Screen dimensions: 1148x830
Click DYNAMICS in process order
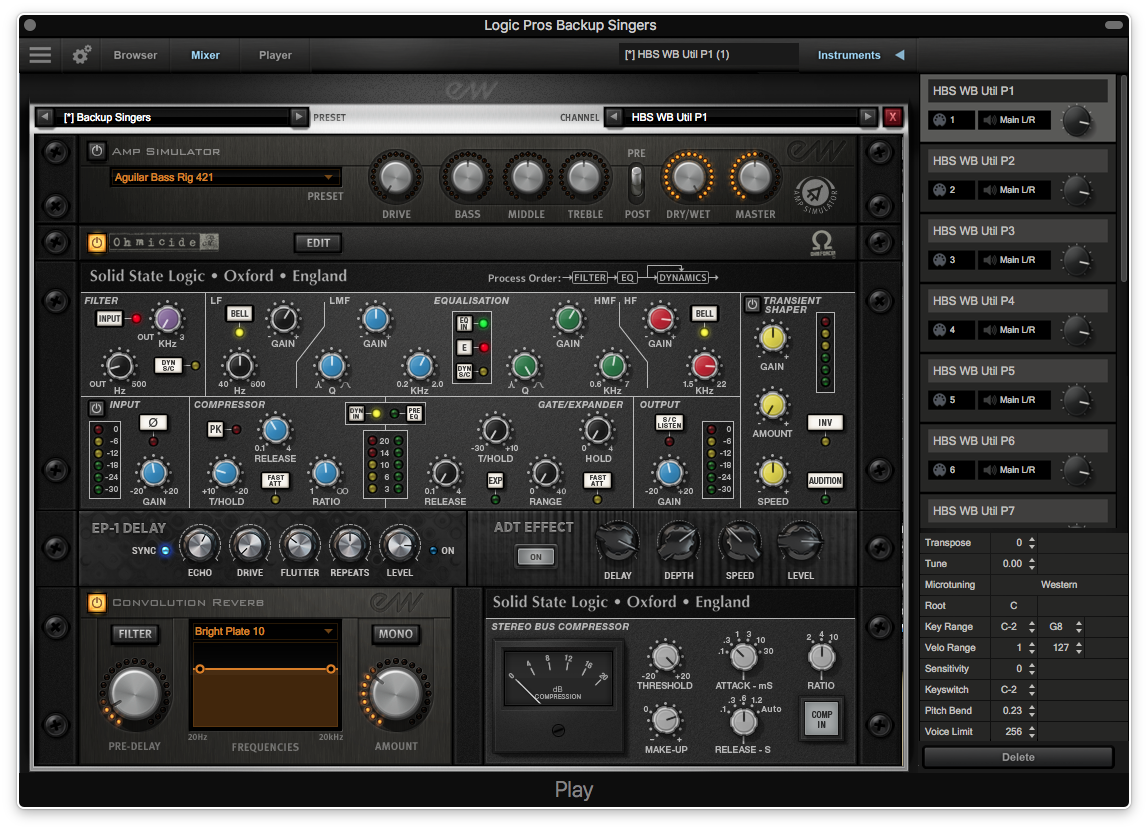click(x=682, y=277)
